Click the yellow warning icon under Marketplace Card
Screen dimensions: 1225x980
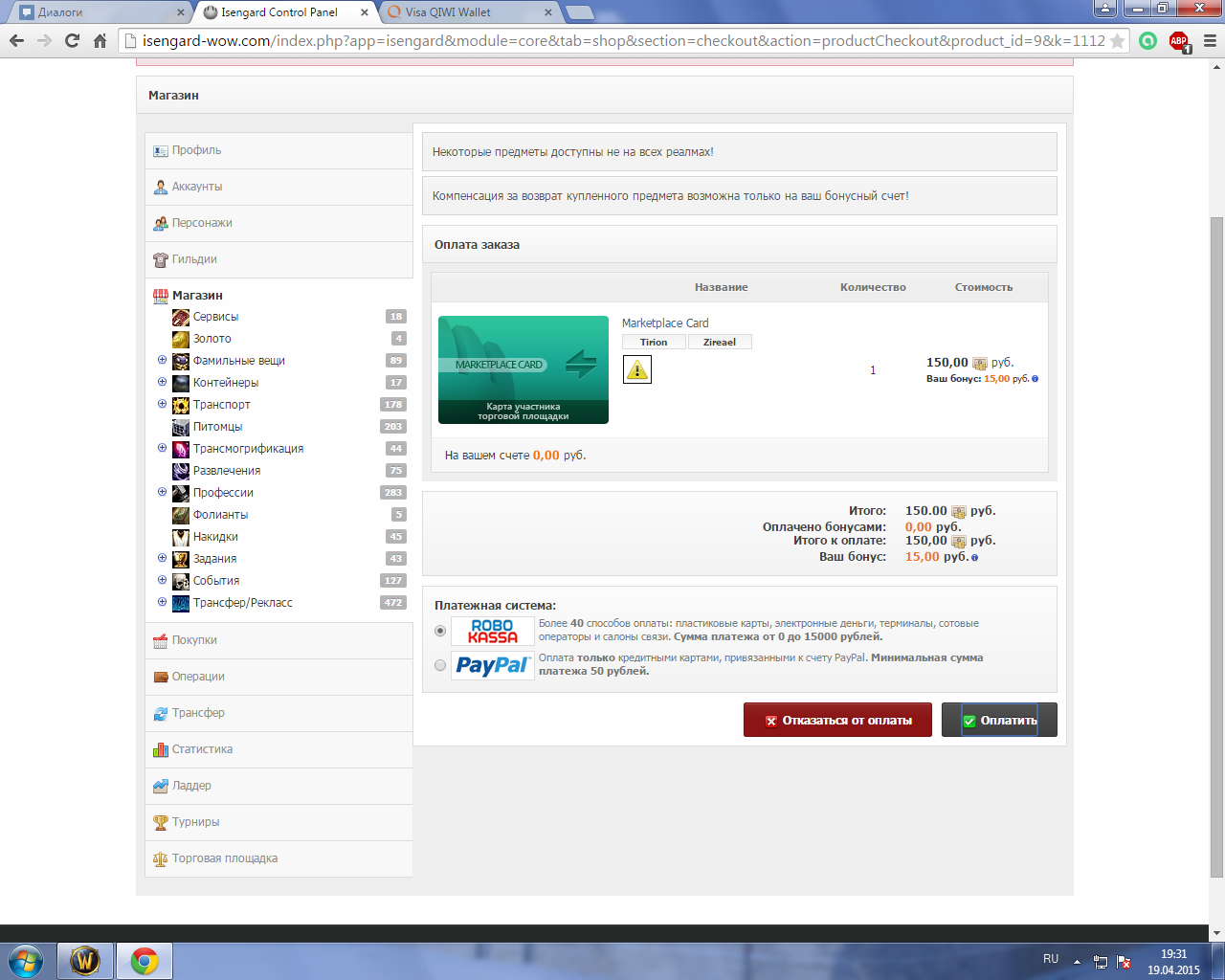pos(637,369)
